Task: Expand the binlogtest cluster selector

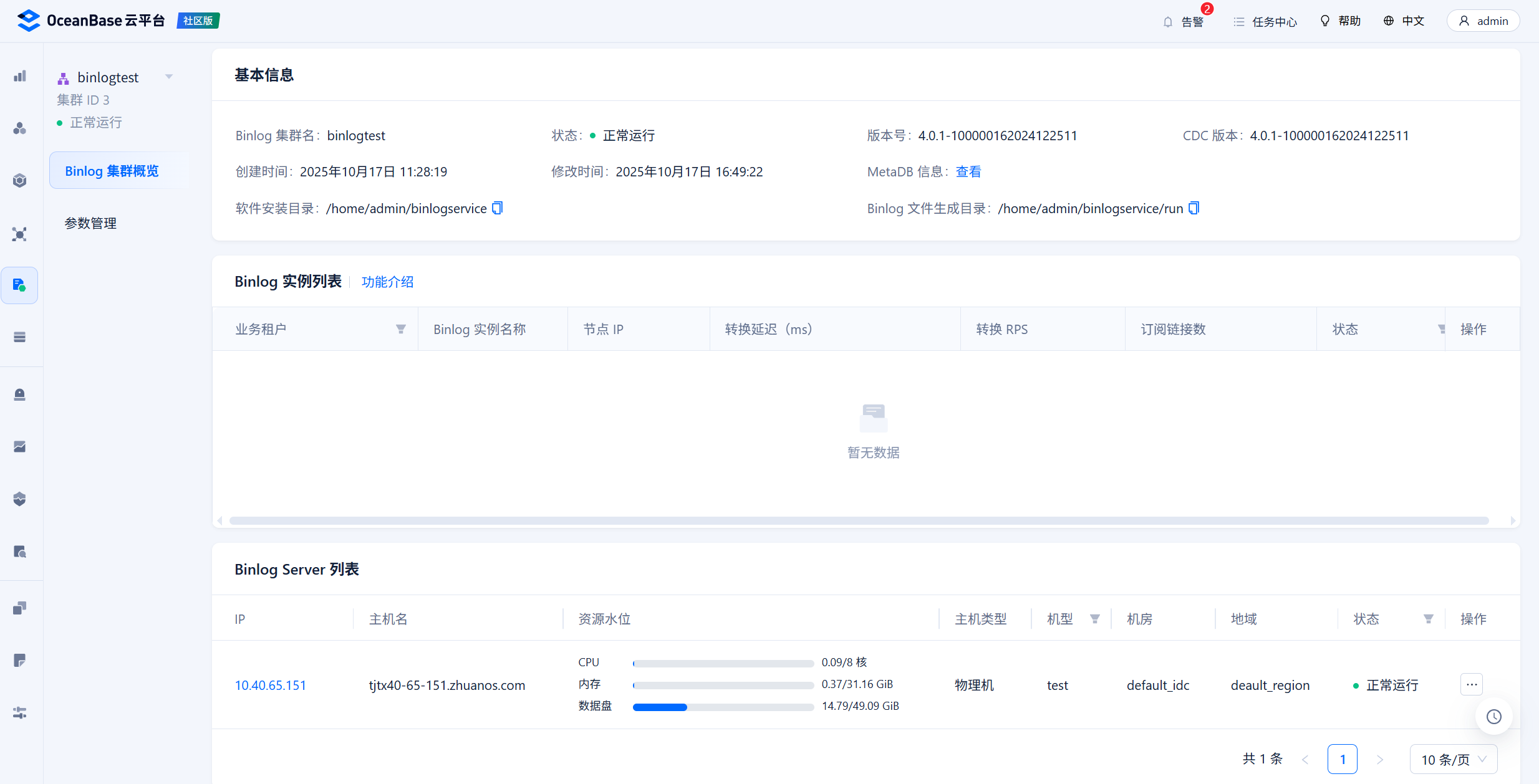Action: (x=169, y=77)
